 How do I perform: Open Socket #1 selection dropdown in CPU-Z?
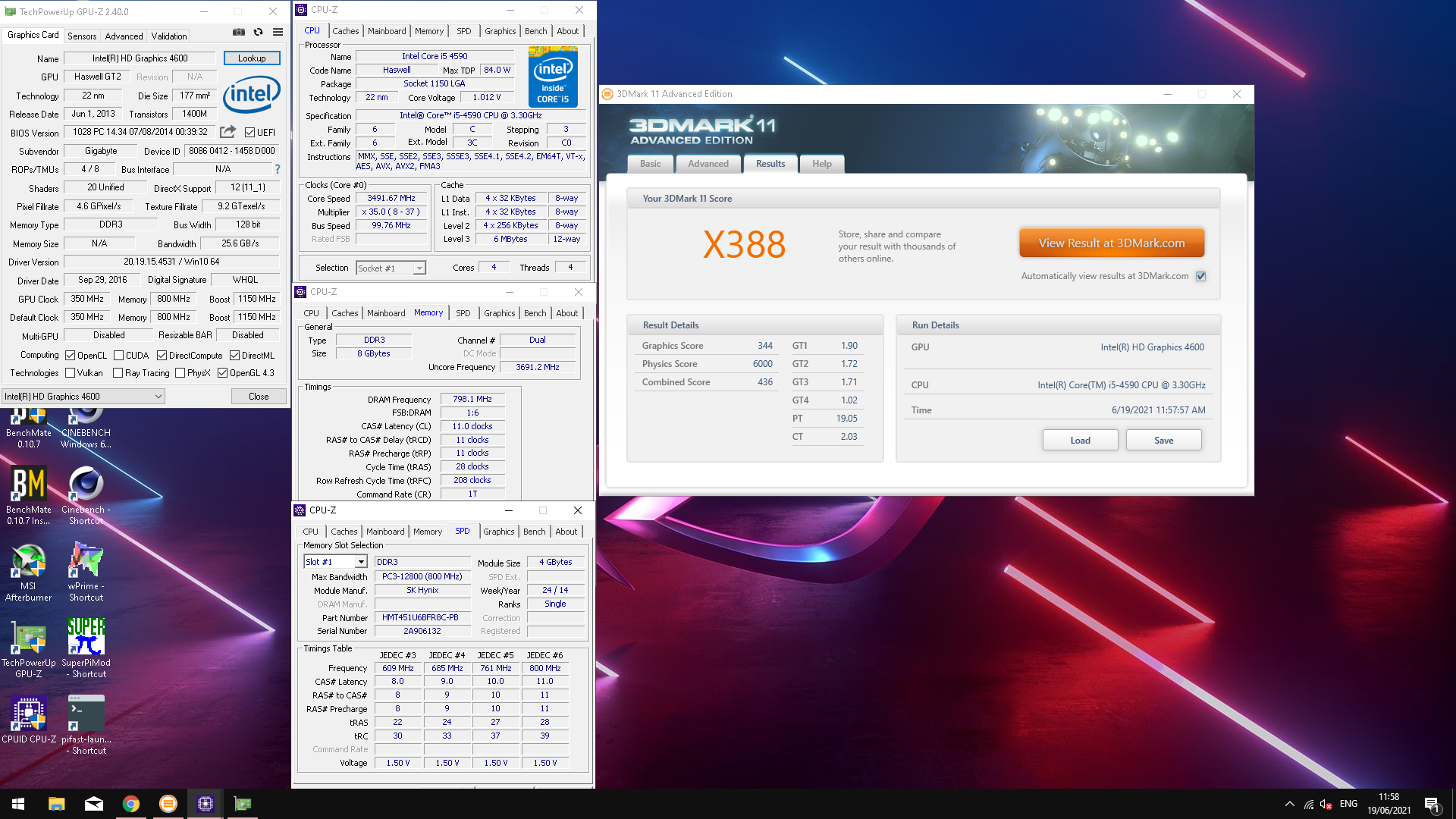(x=391, y=268)
